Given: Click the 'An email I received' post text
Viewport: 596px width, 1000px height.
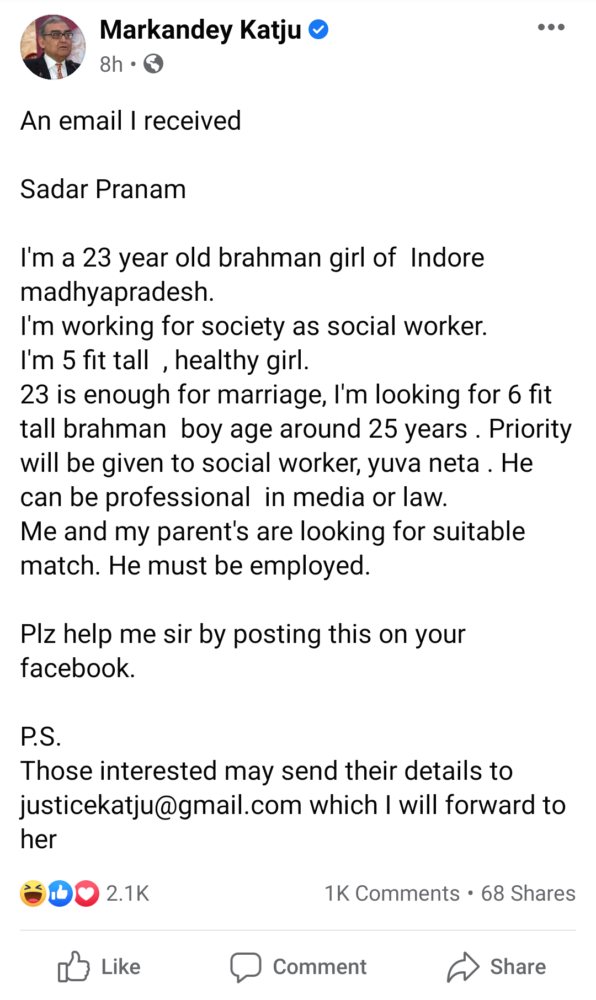Looking at the screenshot, I should (x=131, y=121).
